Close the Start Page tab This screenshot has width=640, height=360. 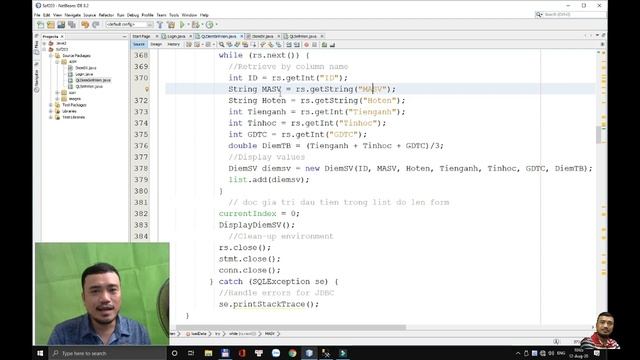[x=157, y=36]
